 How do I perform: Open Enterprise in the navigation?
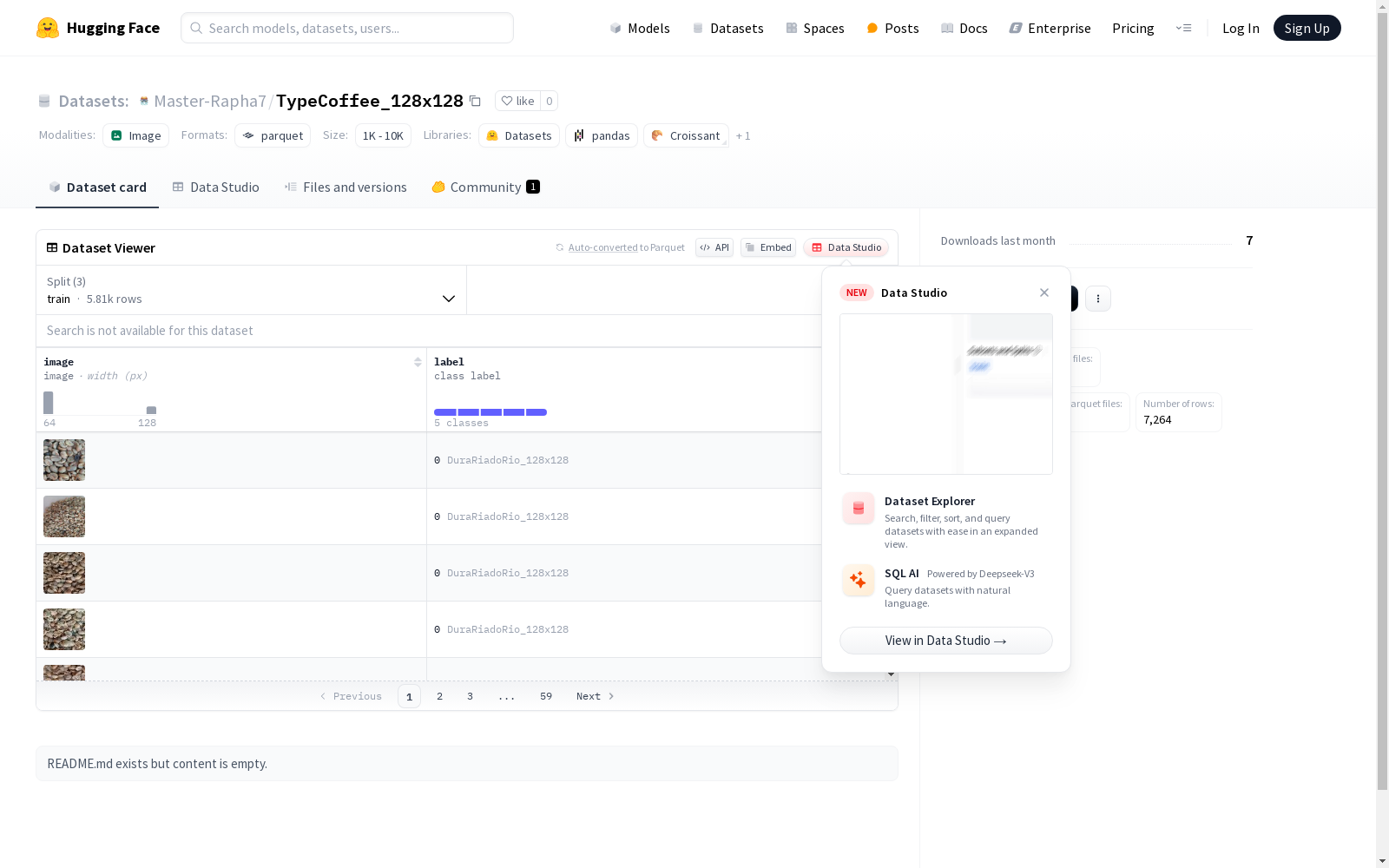pyautogui.click(x=1050, y=28)
